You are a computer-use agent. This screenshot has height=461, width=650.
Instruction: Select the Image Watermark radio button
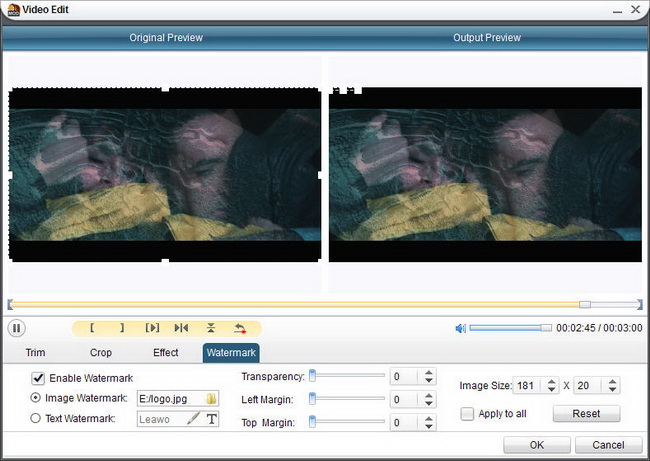[36, 398]
